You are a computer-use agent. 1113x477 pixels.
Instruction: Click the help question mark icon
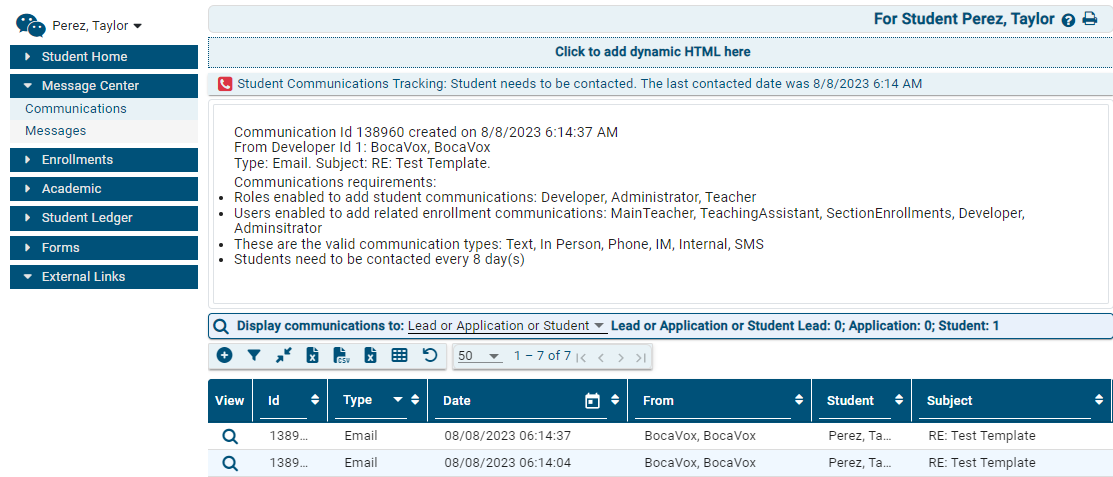pos(1068,21)
